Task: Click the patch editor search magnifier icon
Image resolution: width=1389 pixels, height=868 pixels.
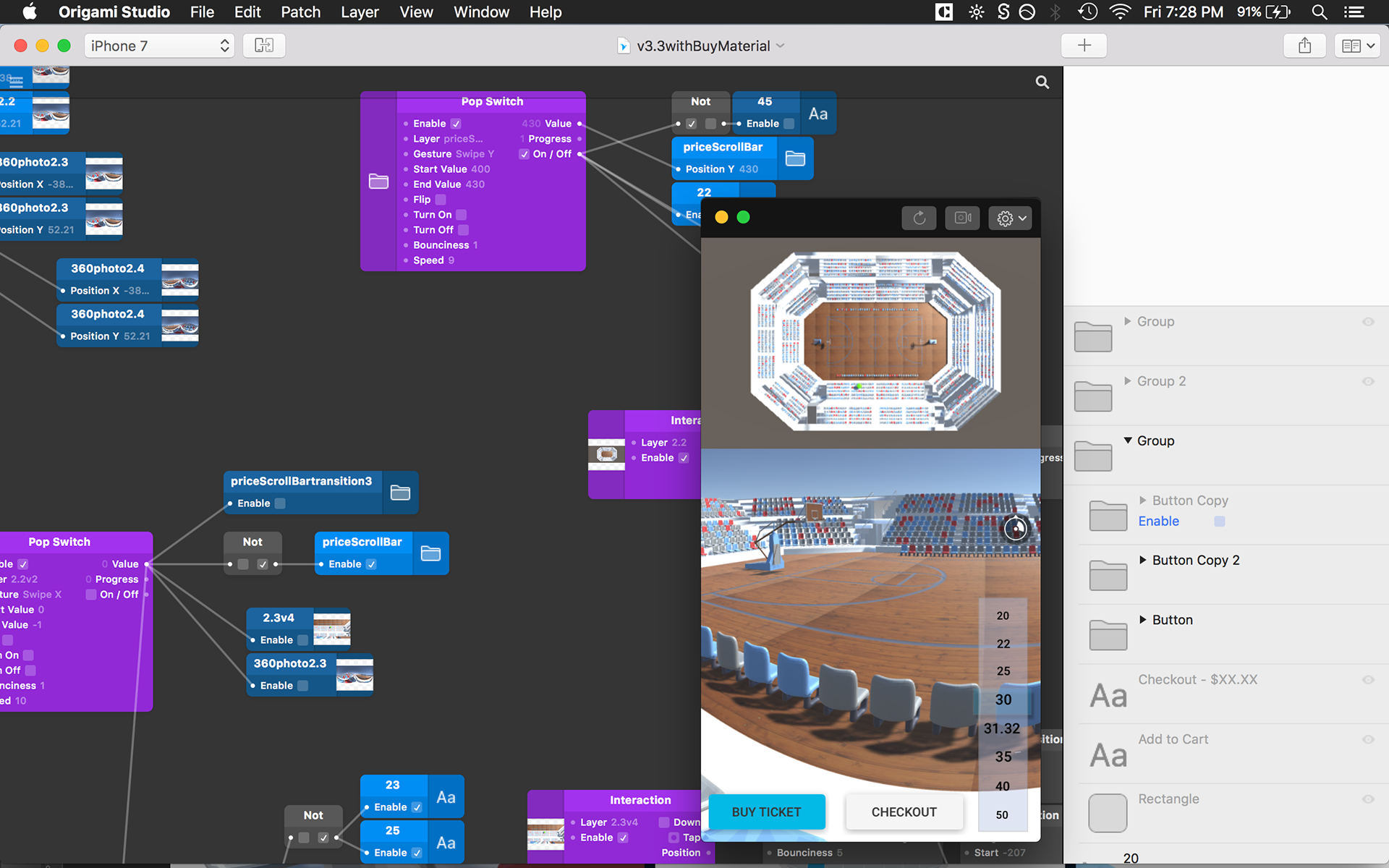Action: click(x=1042, y=82)
